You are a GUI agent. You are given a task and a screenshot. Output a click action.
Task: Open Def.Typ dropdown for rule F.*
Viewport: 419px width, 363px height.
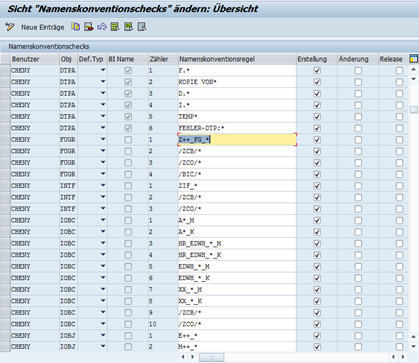(103, 70)
